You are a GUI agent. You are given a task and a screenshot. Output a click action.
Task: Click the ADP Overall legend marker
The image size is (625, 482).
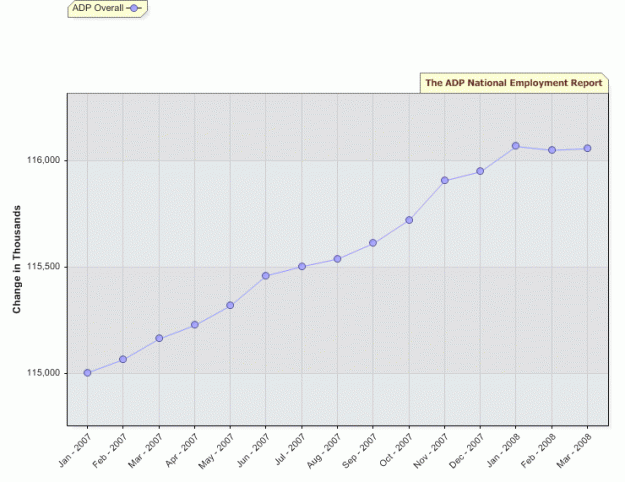tap(134, 8)
